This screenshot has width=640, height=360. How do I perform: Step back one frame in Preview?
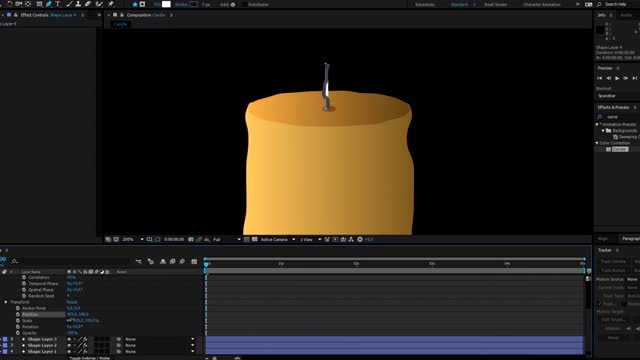[608, 78]
